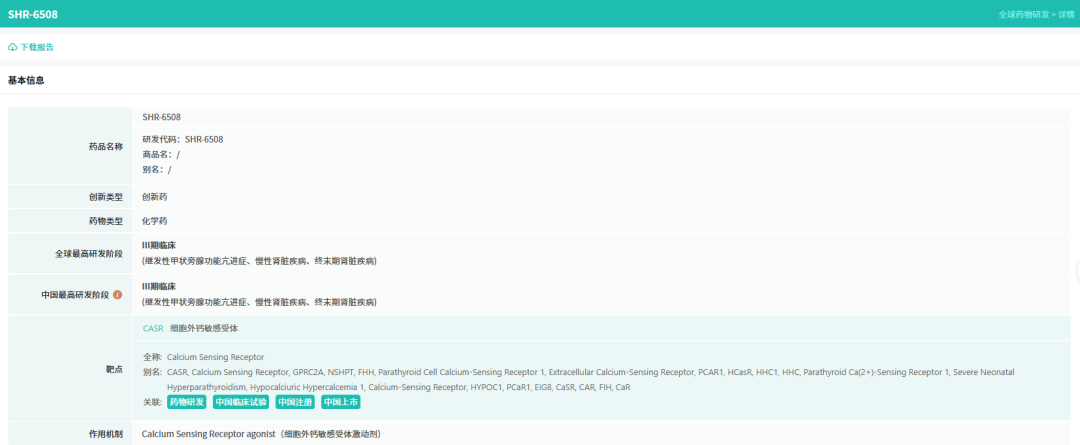Click the 研发代码：SHR-6508 text
Viewport: 1080px width, 445px height.
[x=183, y=139]
